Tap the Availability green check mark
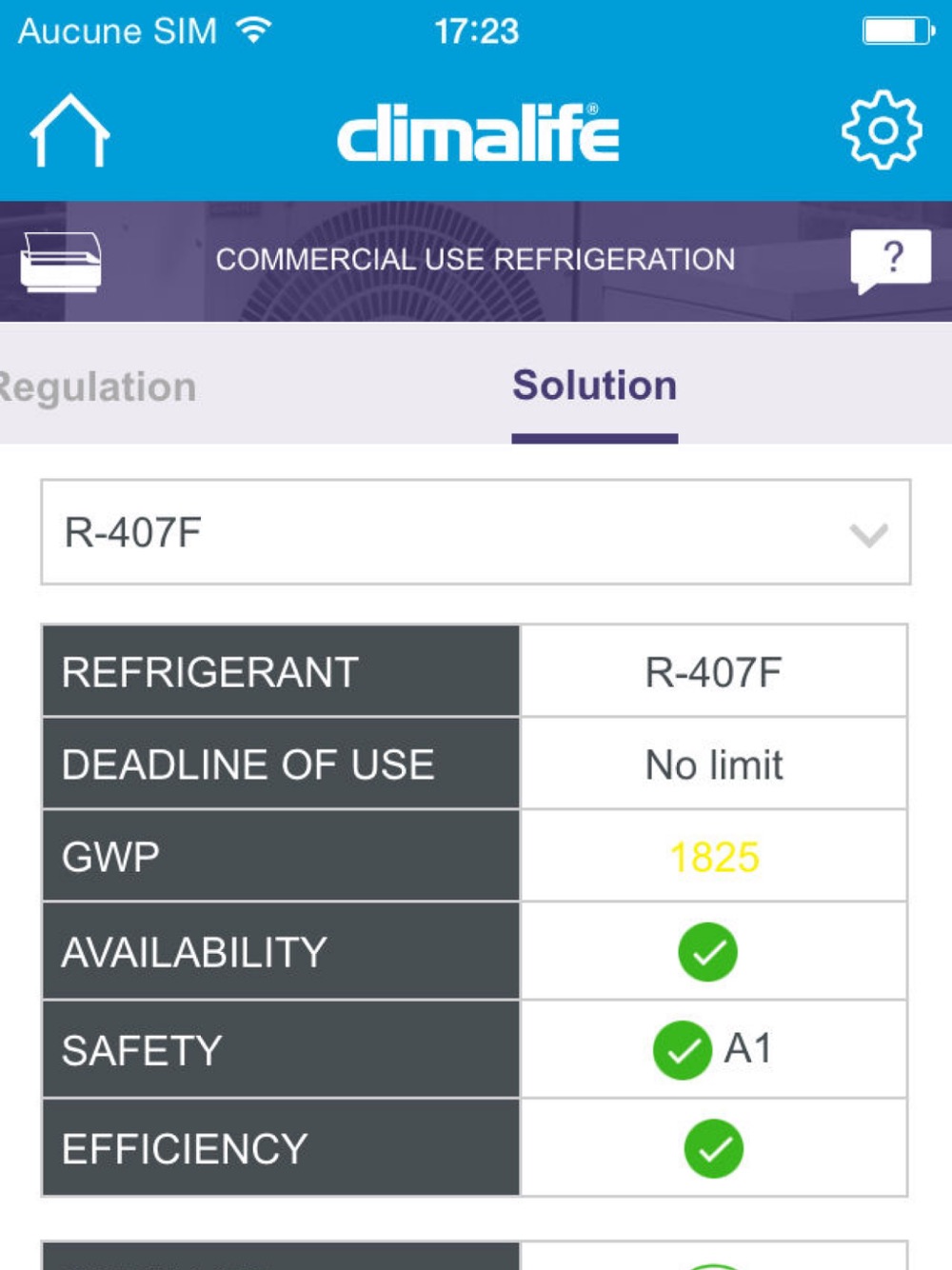Image resolution: width=952 pixels, height=1270 pixels. [707, 951]
